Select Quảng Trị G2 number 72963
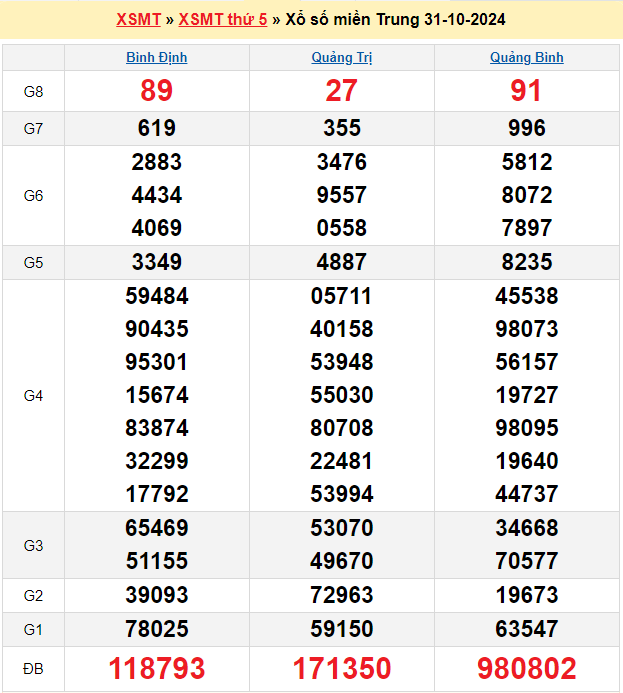This screenshot has width=623, height=693. coord(341,595)
